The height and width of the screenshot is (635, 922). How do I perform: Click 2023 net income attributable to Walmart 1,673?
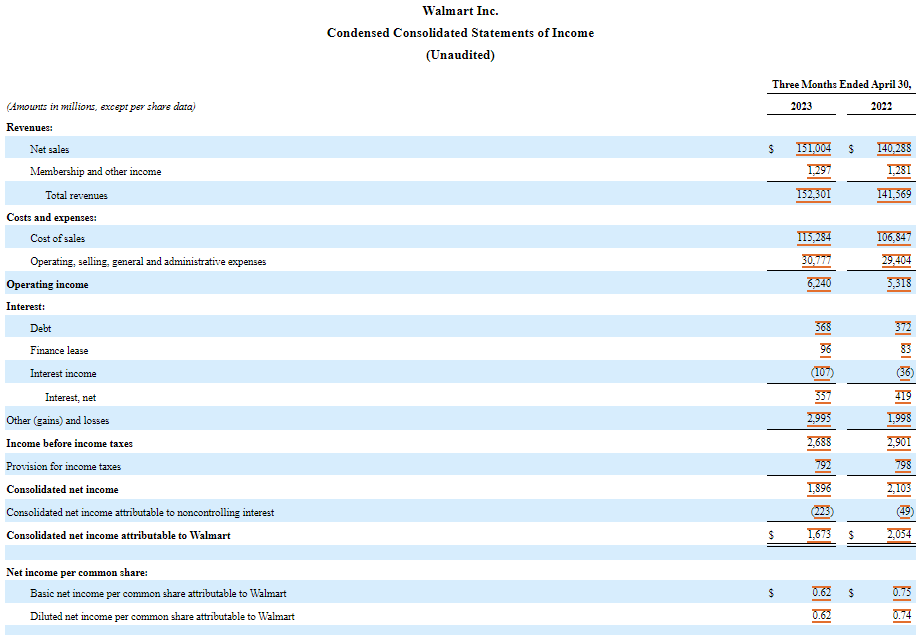click(819, 534)
